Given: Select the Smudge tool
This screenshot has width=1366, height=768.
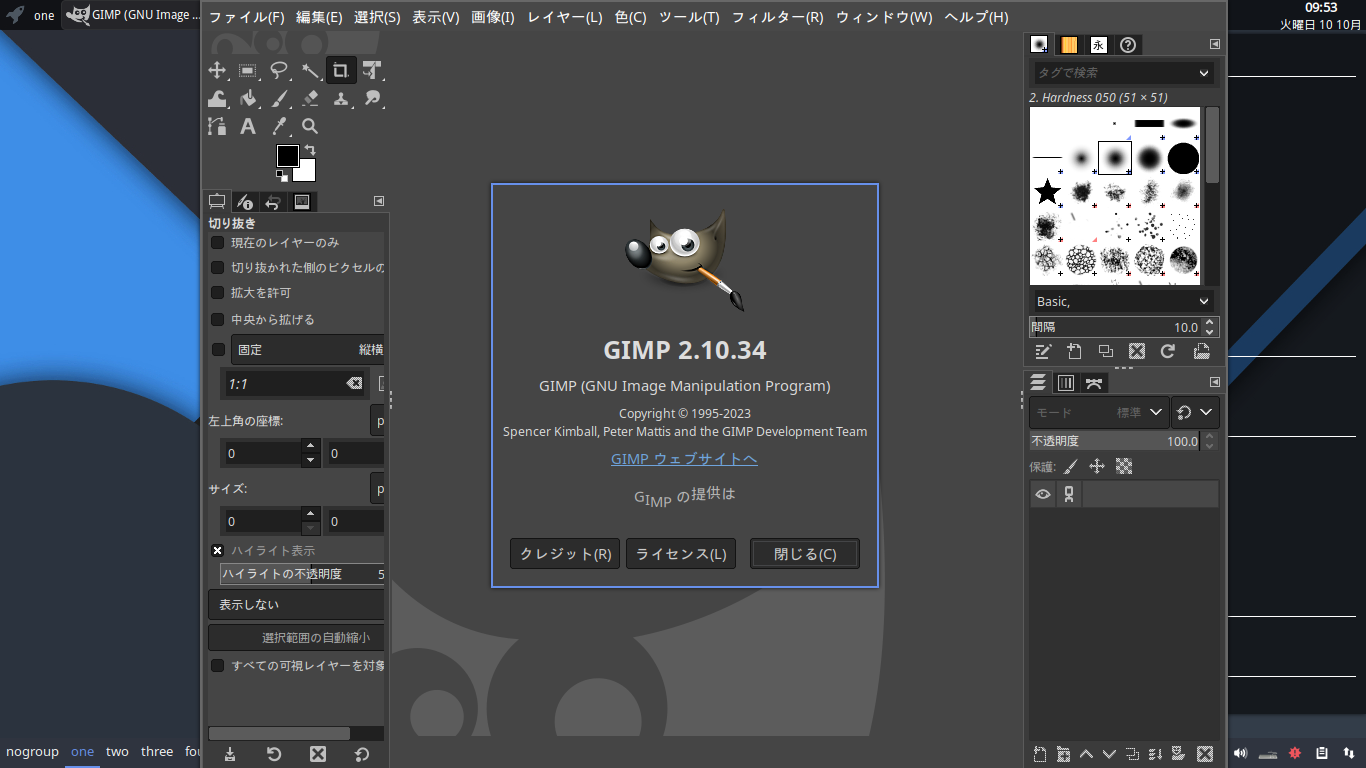Looking at the screenshot, I should click(x=372, y=98).
